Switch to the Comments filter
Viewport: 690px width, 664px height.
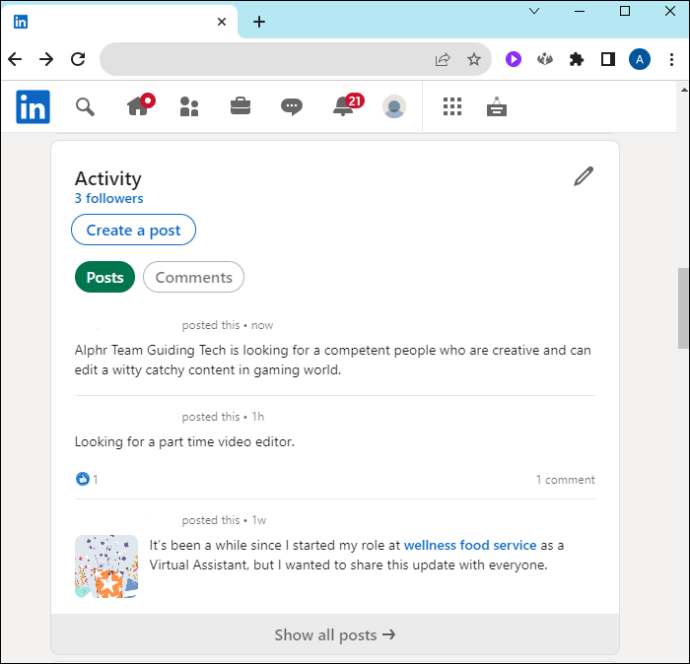[x=194, y=277]
